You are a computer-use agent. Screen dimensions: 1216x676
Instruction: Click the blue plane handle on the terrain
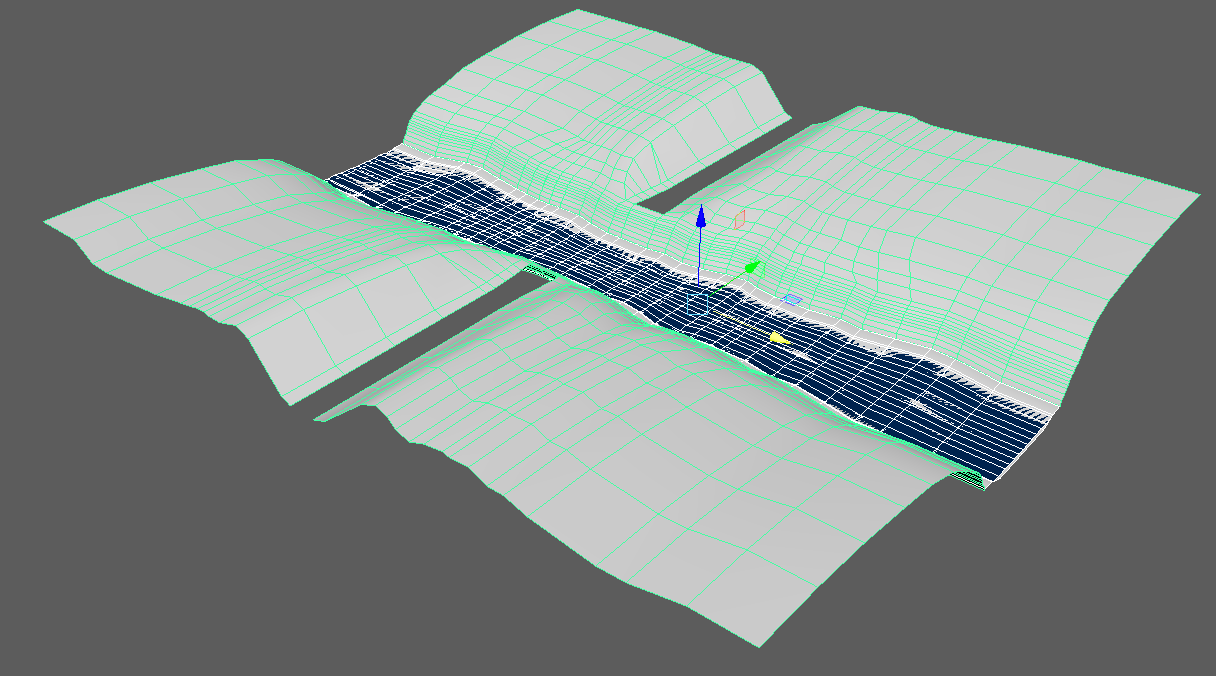(791, 299)
